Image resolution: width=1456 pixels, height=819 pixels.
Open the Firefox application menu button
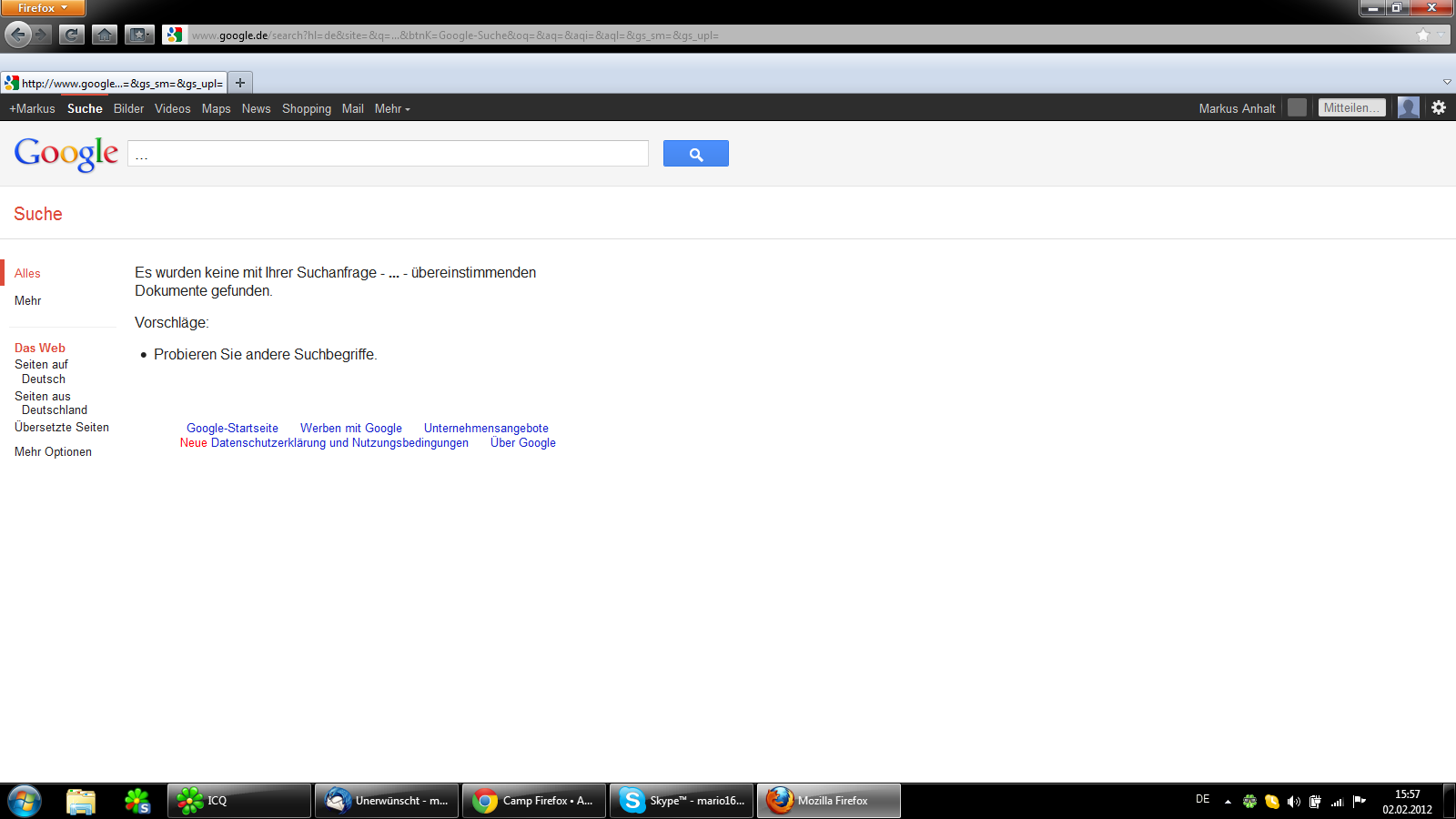(43, 8)
